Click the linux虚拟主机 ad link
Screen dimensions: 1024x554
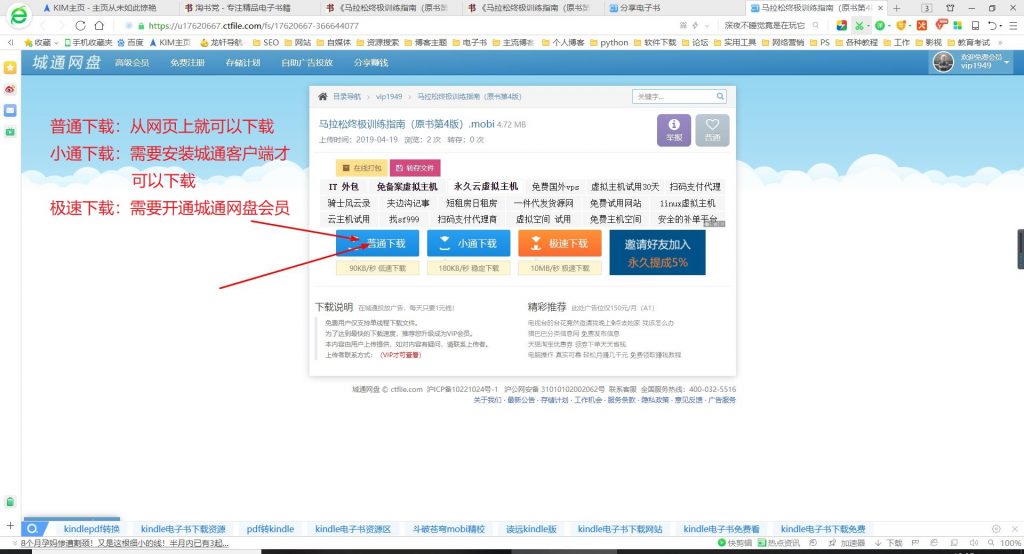[687, 203]
